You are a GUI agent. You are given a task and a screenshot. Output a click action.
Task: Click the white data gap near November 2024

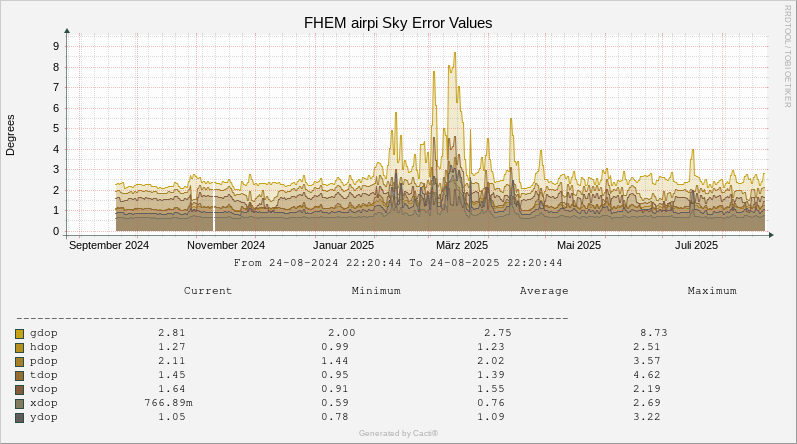[214, 209]
